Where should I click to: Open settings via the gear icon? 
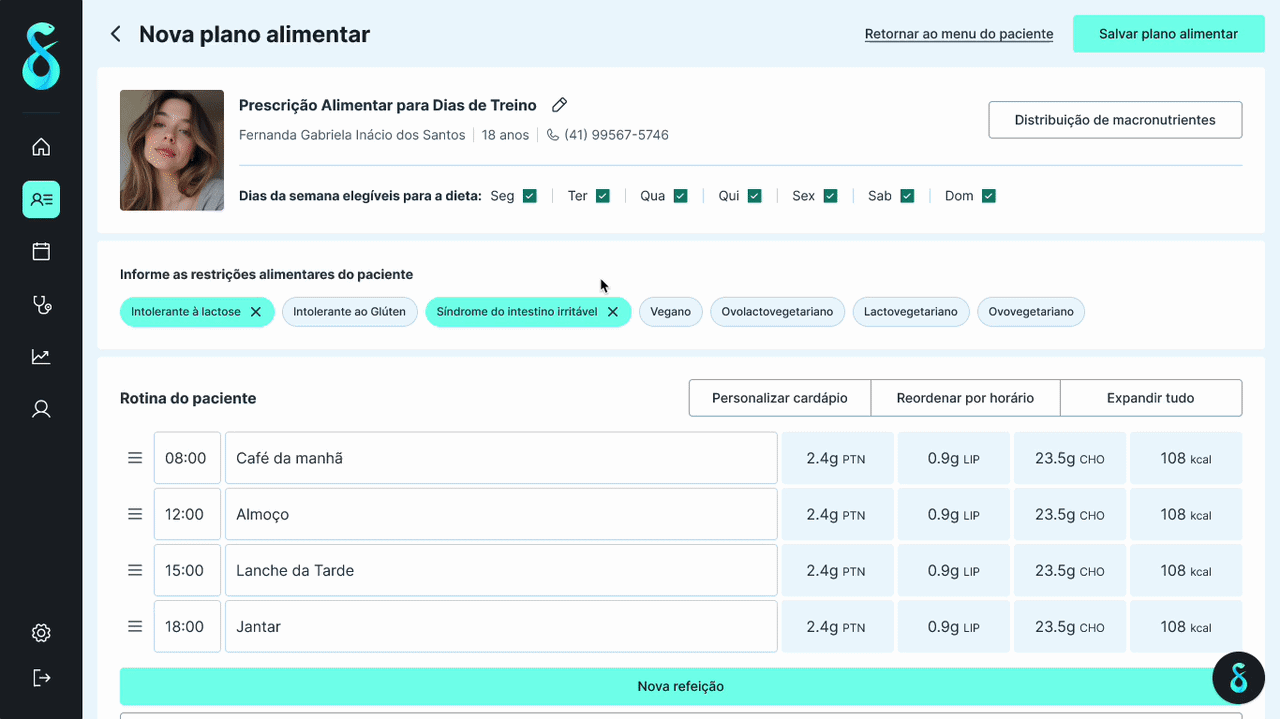[41, 632]
